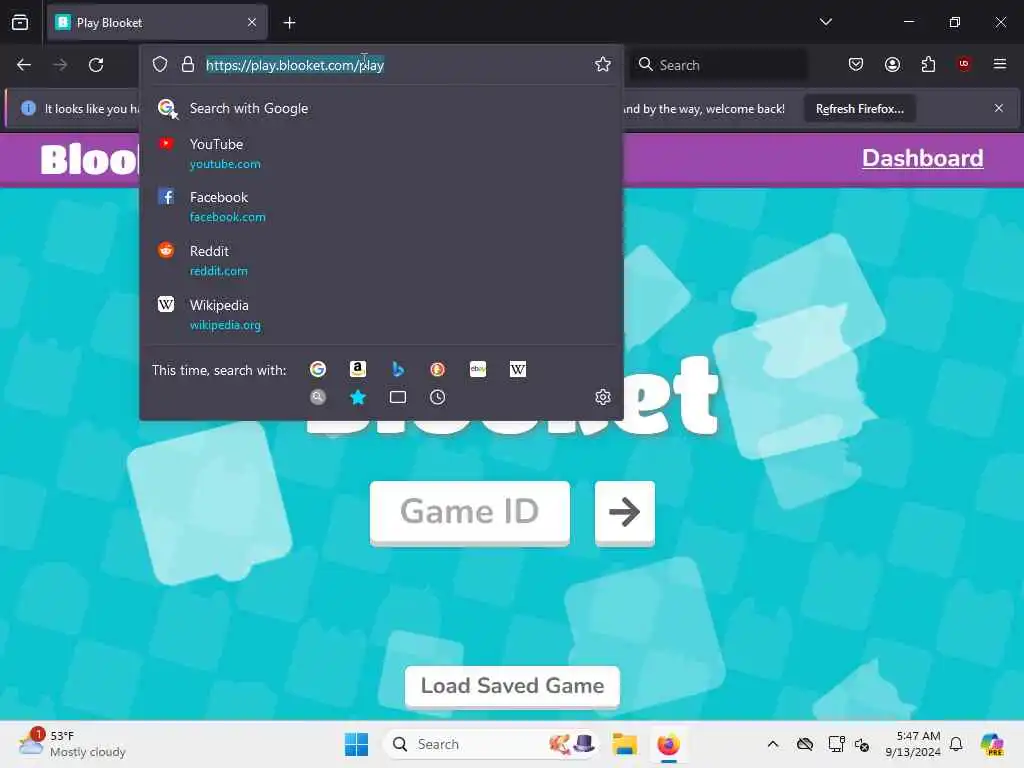This screenshot has height=768, width=1024.
Task: Click the Firefox taskbar icon
Action: click(668, 744)
